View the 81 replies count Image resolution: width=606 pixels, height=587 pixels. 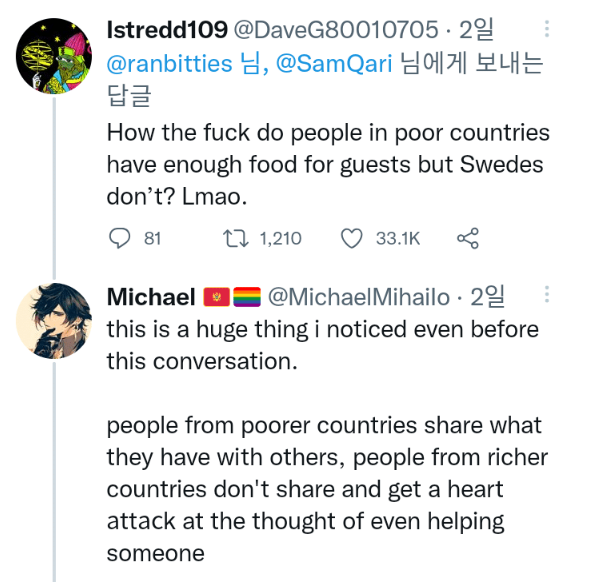(152, 238)
